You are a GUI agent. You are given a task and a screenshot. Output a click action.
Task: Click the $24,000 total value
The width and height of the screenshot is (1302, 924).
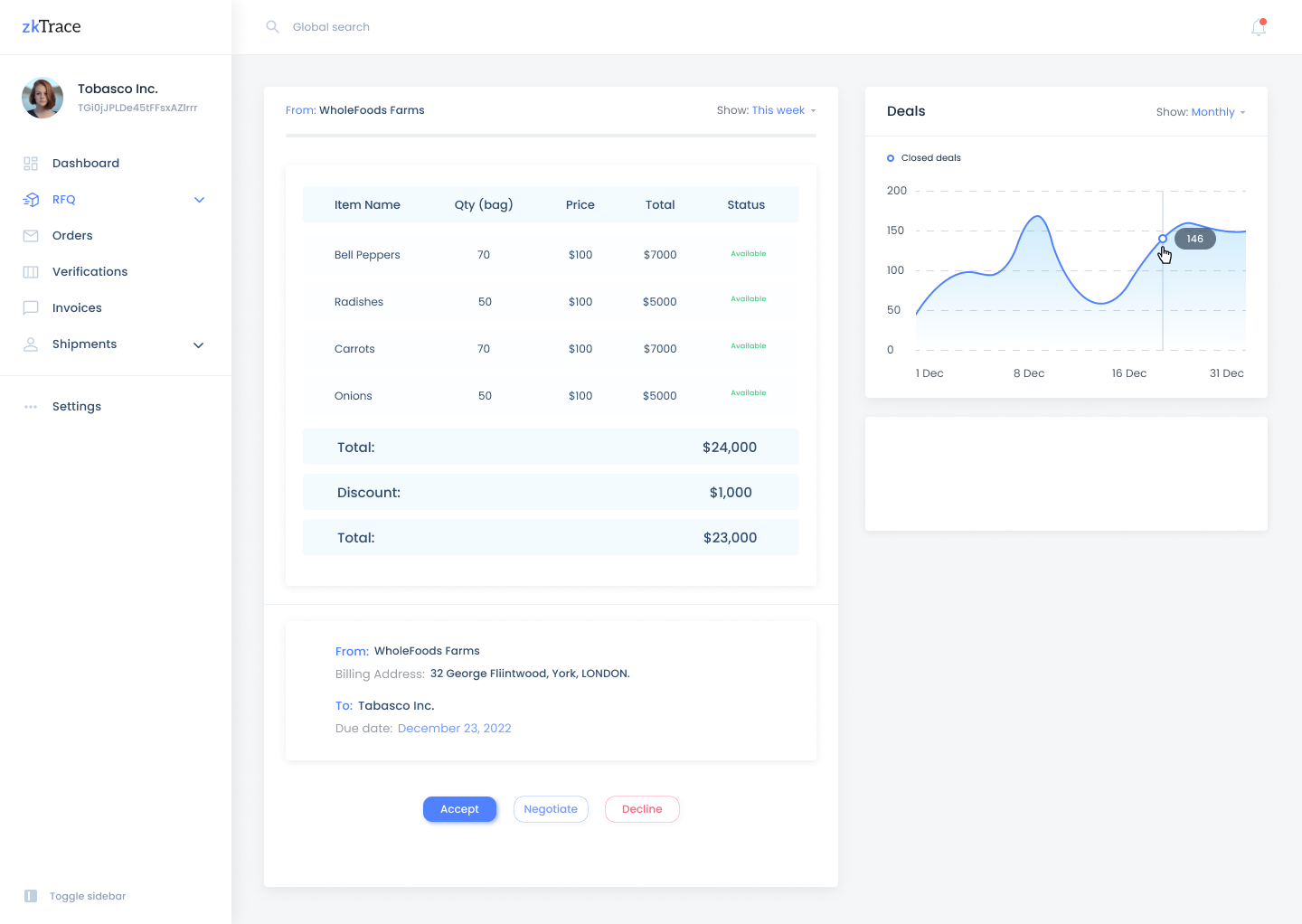(730, 448)
